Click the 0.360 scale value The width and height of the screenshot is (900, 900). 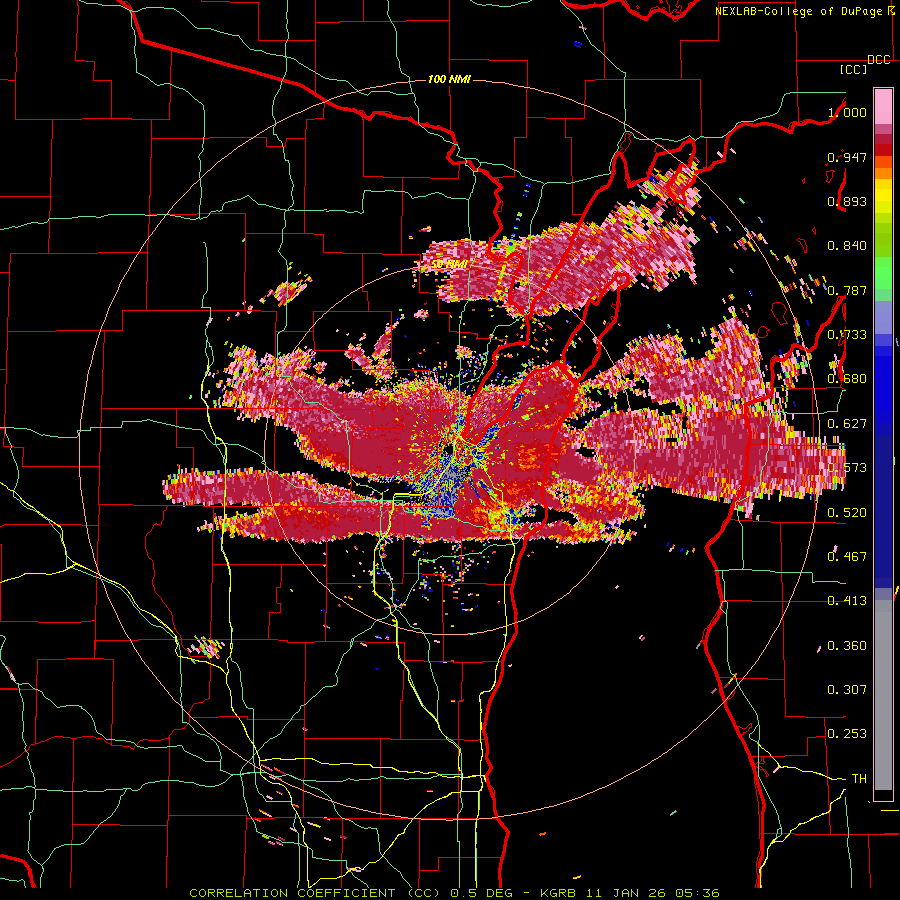click(x=847, y=646)
